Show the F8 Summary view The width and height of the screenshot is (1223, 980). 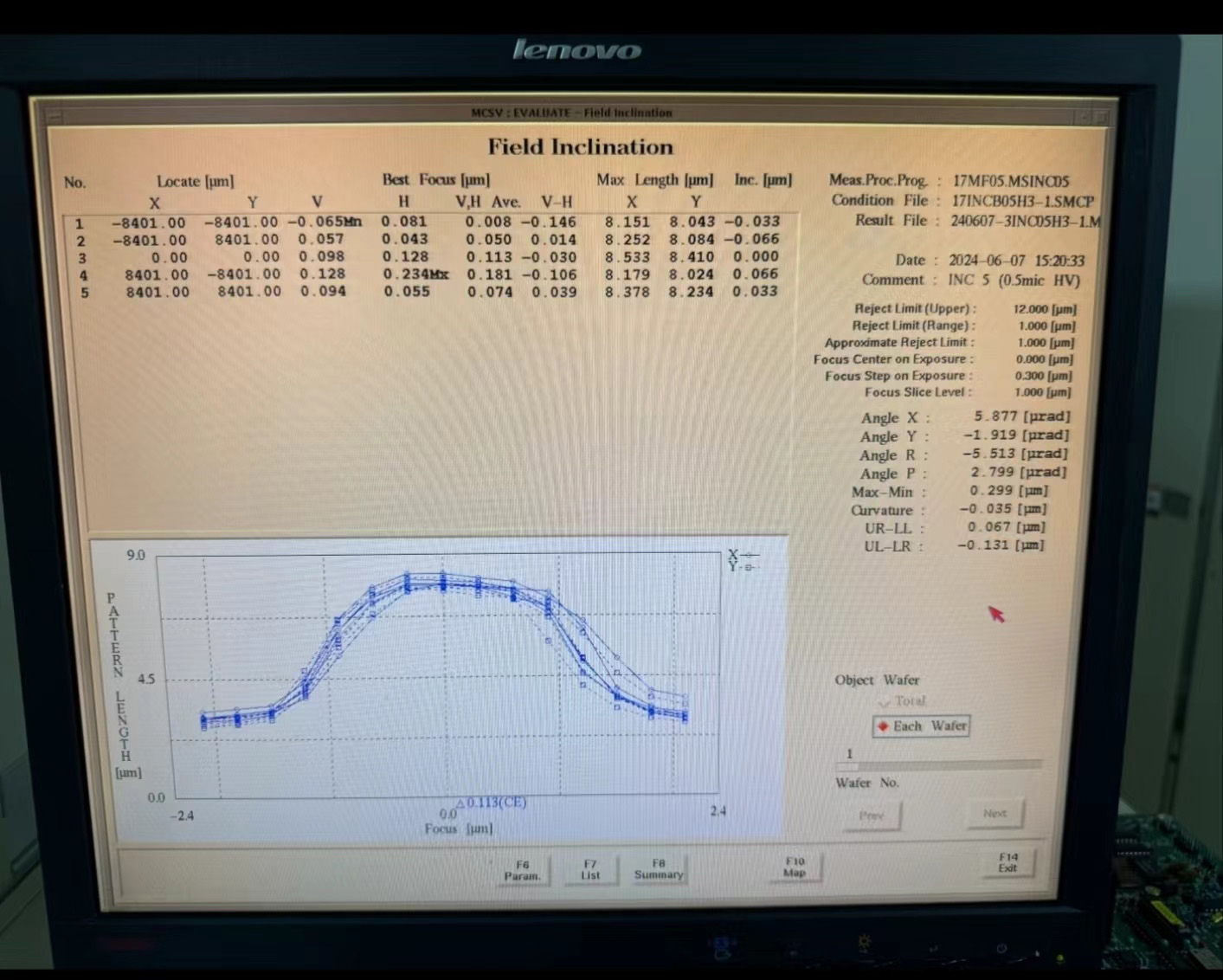659,869
